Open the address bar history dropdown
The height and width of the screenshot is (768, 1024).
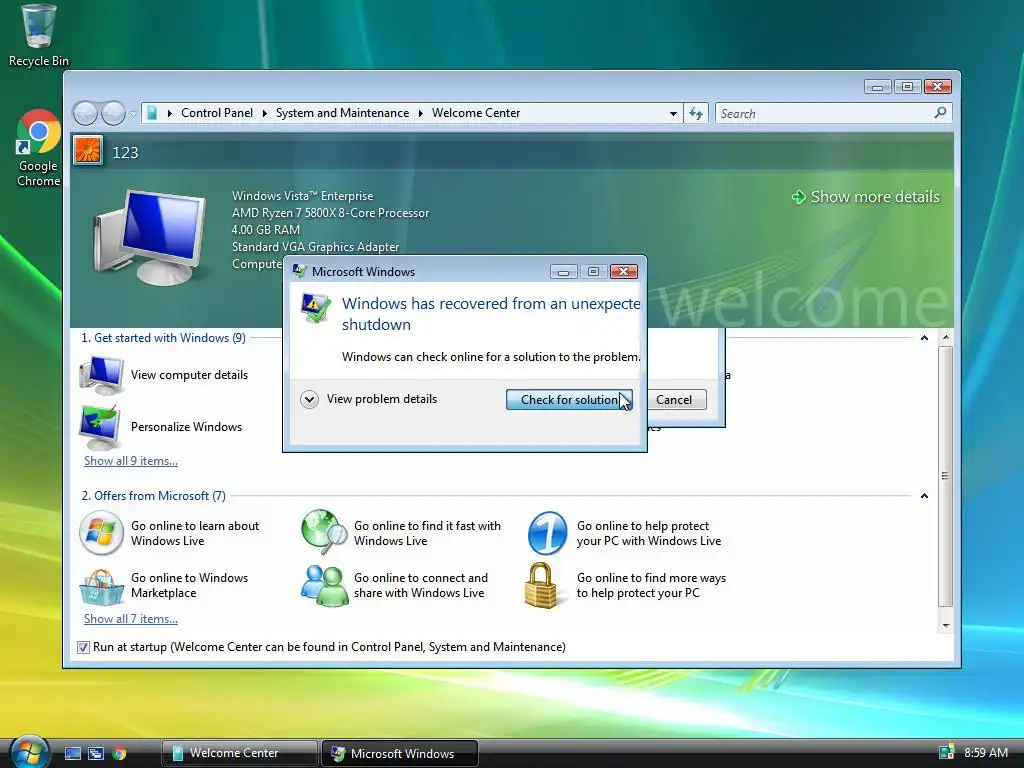(673, 114)
